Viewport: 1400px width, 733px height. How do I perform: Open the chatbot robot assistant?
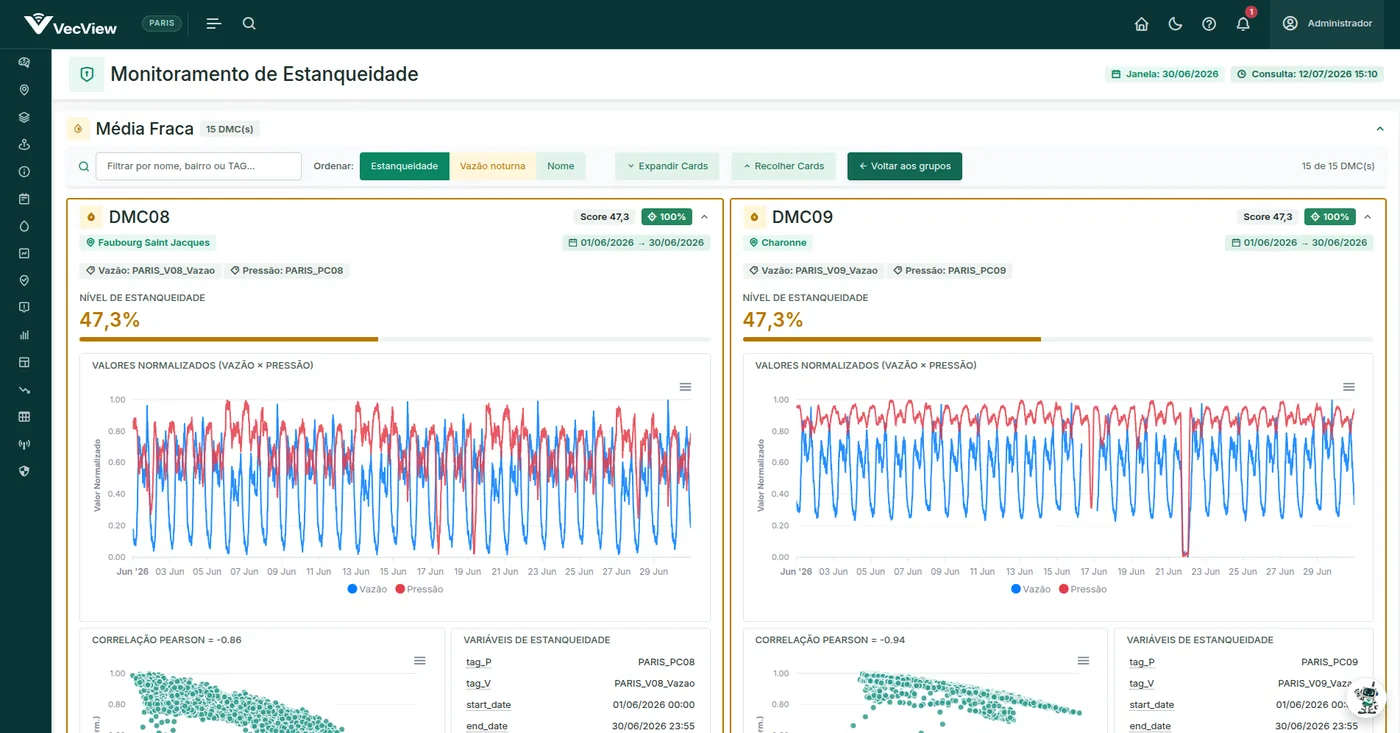pos(1366,699)
